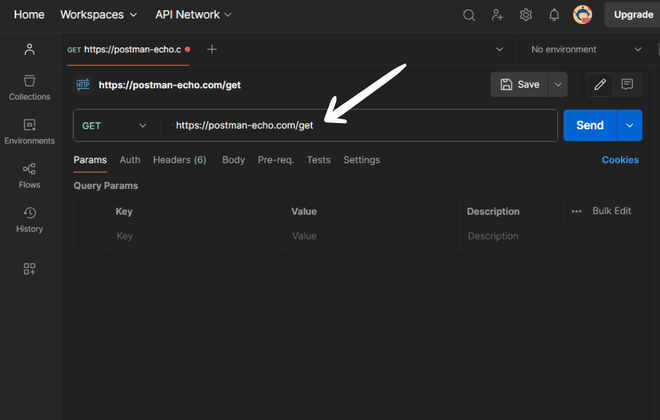Expand the Send button dropdown arrow
660x420 pixels.
click(630, 125)
